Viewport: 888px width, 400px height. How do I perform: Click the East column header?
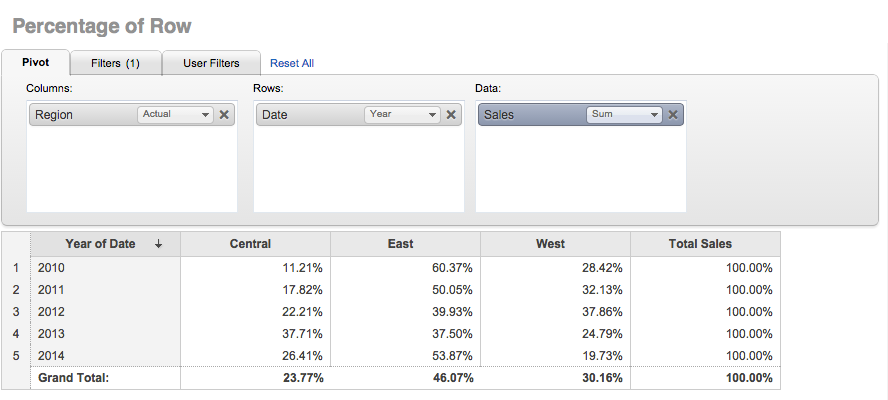400,244
